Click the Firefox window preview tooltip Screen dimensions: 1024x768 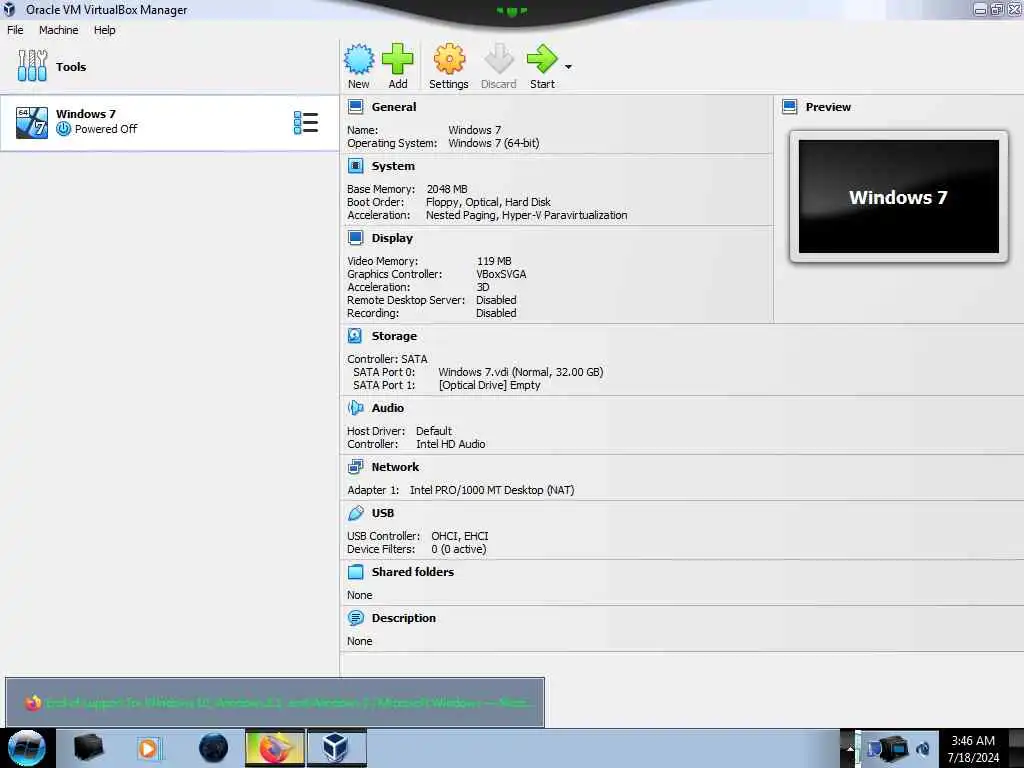(275, 702)
